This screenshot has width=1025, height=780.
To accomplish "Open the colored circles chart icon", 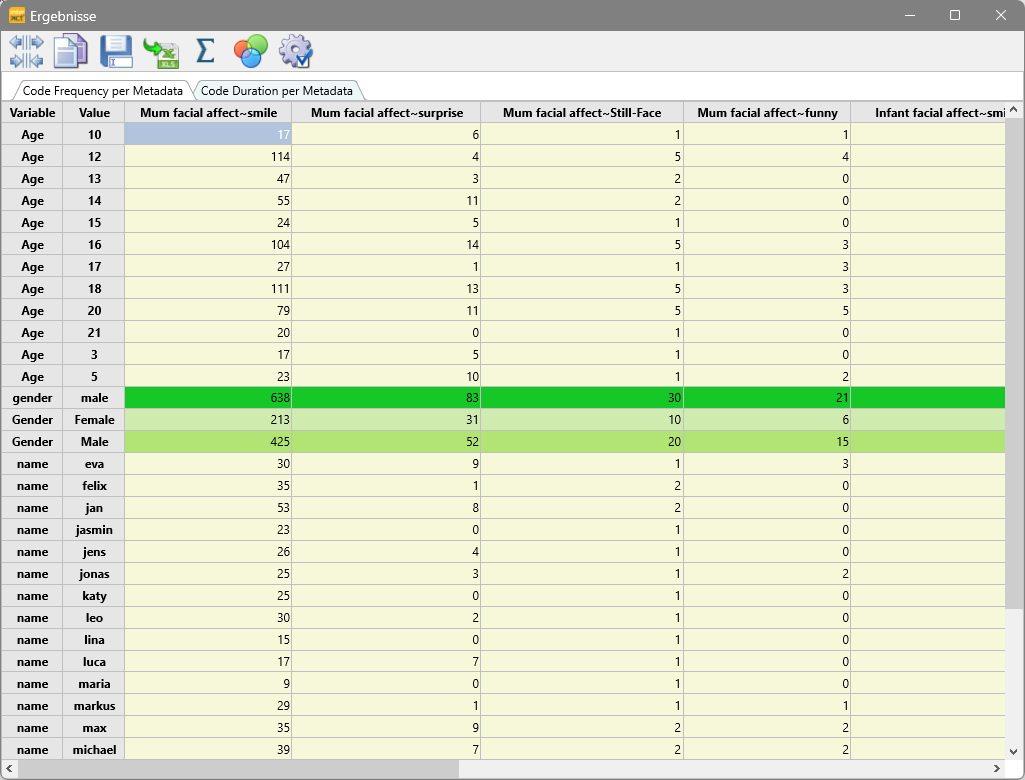I will [x=250, y=52].
